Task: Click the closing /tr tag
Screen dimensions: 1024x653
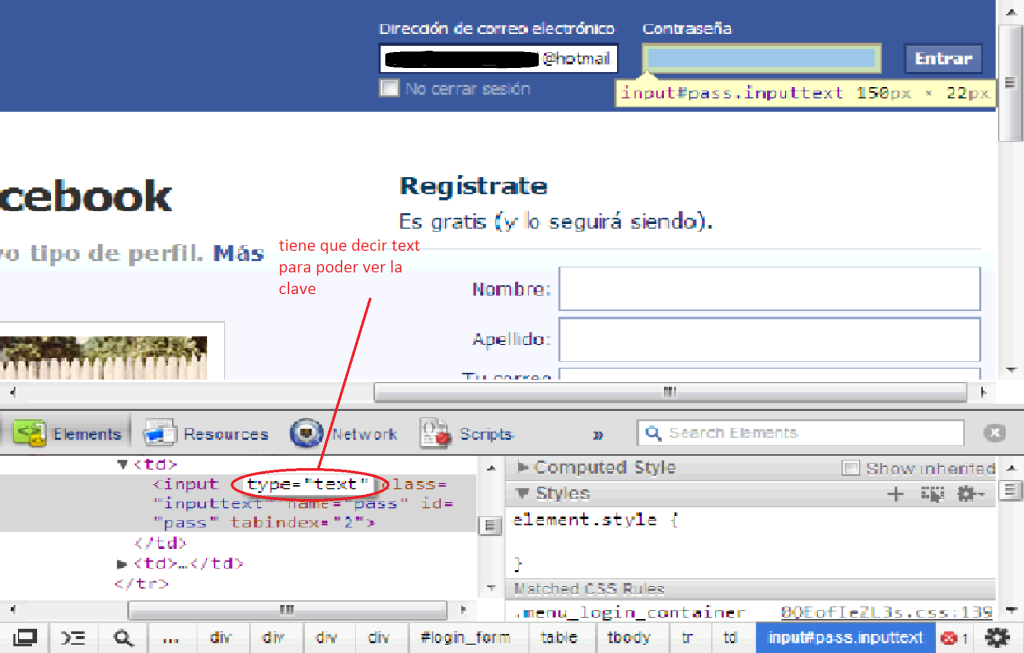Action: pos(141,584)
